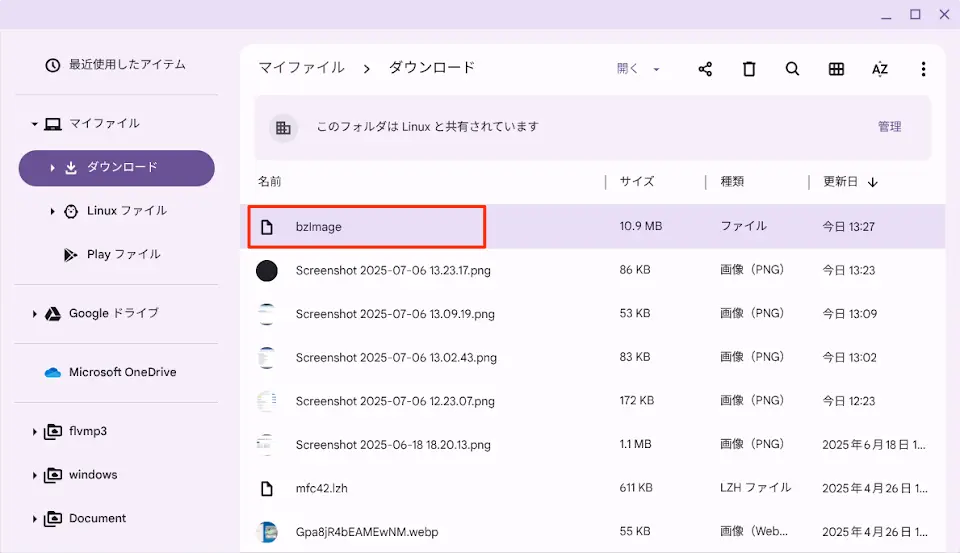This screenshot has width=960, height=553.
Task: Click the trash delete icon
Action: pos(749,69)
